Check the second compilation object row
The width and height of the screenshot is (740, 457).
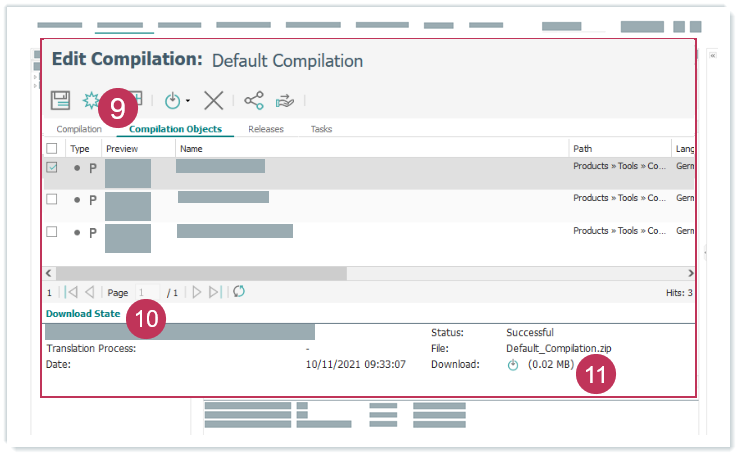pyautogui.click(x=52, y=200)
